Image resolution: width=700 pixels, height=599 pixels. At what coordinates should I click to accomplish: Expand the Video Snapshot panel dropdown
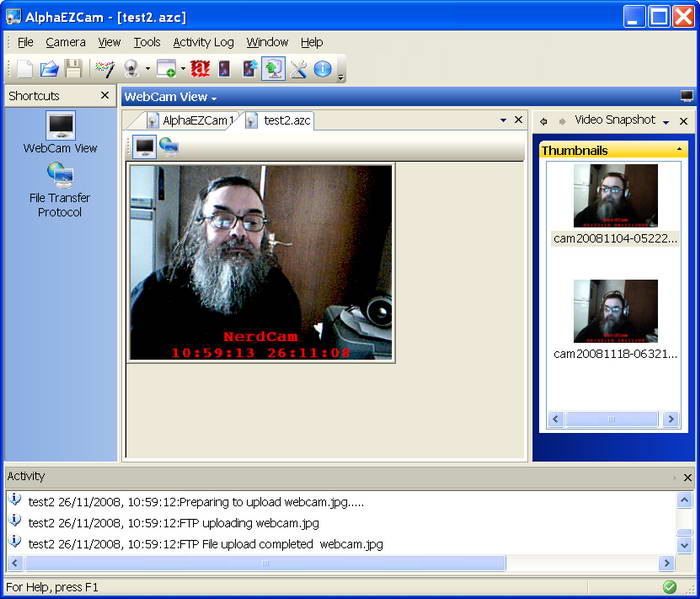point(666,122)
